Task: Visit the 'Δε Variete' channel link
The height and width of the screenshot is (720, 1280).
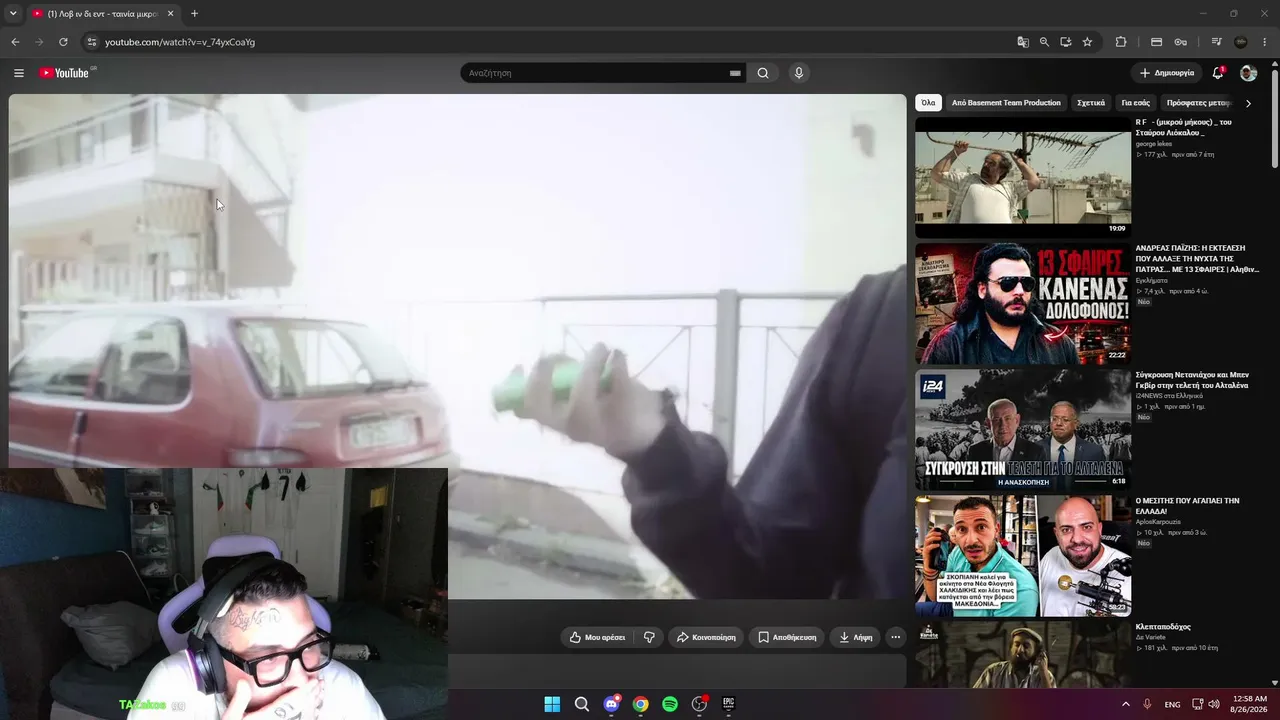Action: click(x=1150, y=637)
